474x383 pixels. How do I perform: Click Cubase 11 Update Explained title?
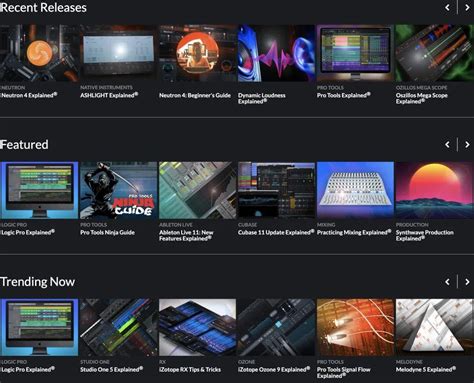click(276, 232)
